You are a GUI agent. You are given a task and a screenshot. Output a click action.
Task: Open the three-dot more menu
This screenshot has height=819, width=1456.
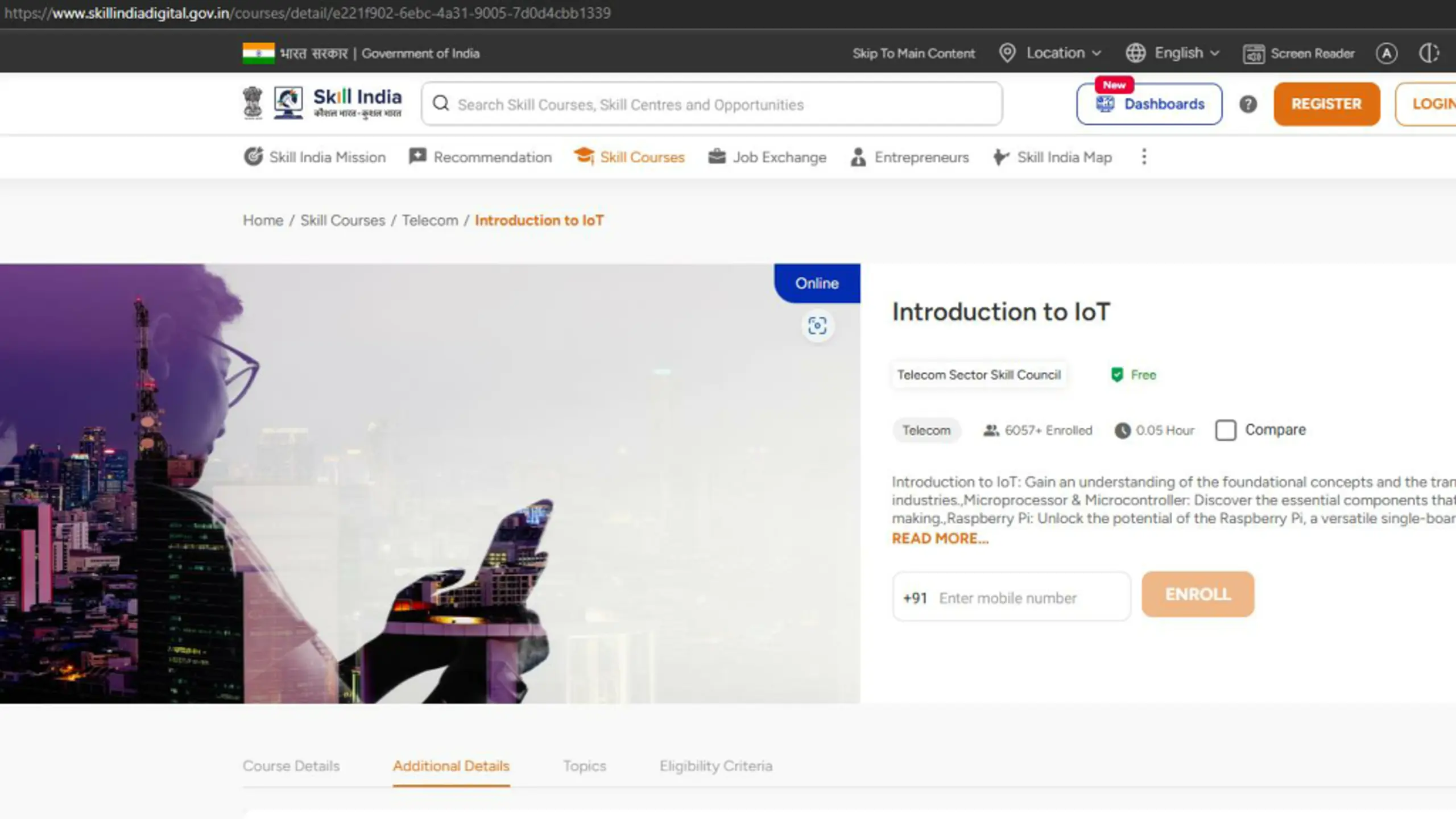pos(1144,157)
